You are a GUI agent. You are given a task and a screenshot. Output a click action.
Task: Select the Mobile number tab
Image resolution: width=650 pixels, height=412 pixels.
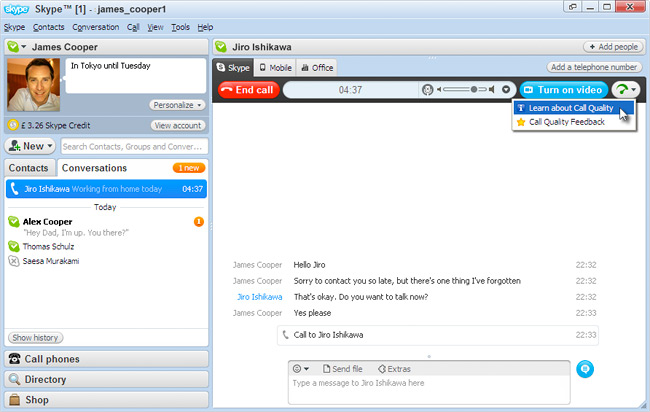point(275,68)
